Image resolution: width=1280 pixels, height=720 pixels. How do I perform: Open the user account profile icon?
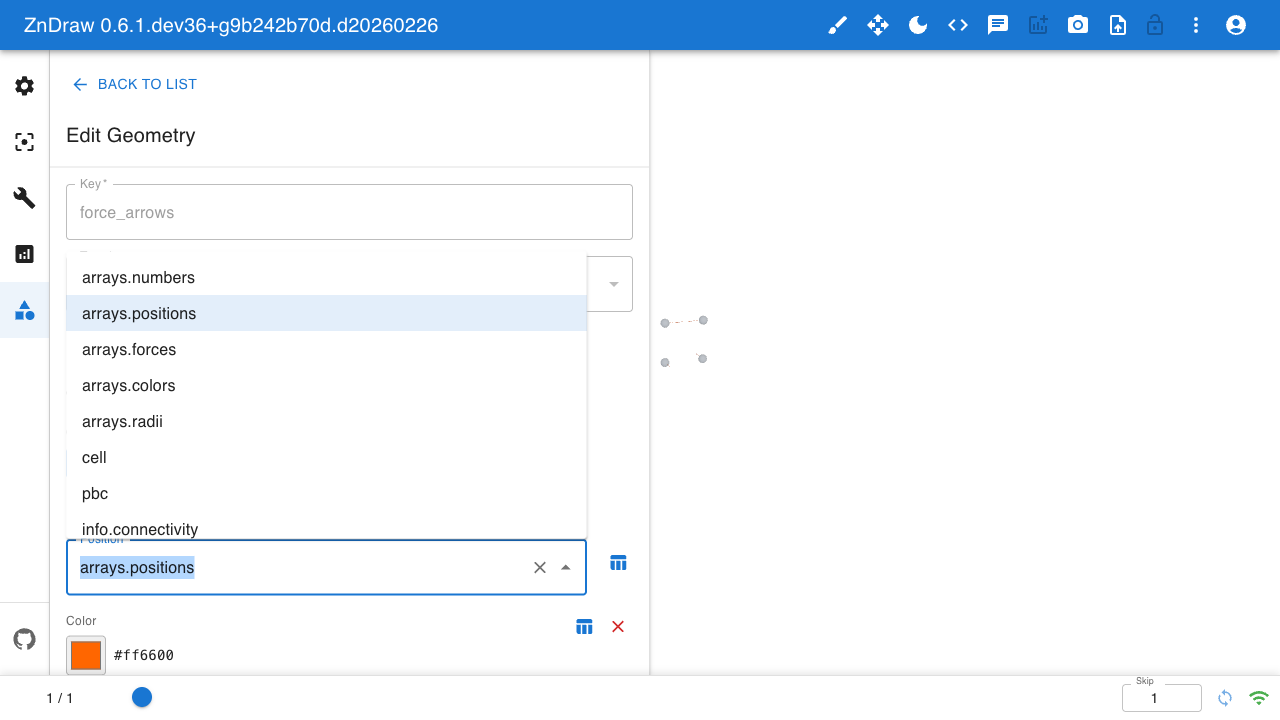[x=1236, y=25]
